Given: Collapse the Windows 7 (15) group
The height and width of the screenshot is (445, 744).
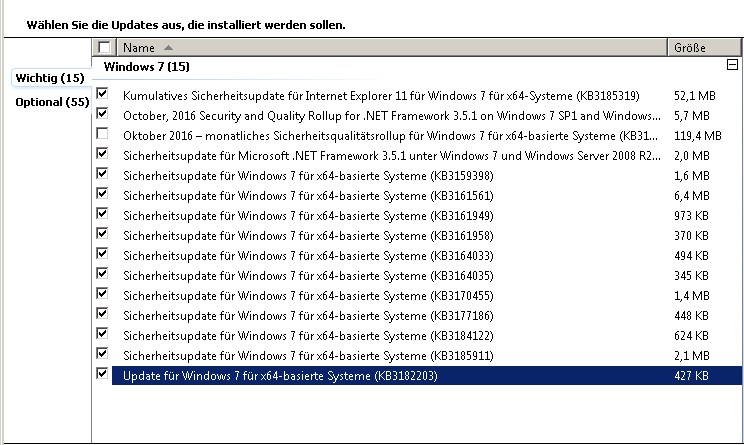Looking at the screenshot, I should coord(732,66).
